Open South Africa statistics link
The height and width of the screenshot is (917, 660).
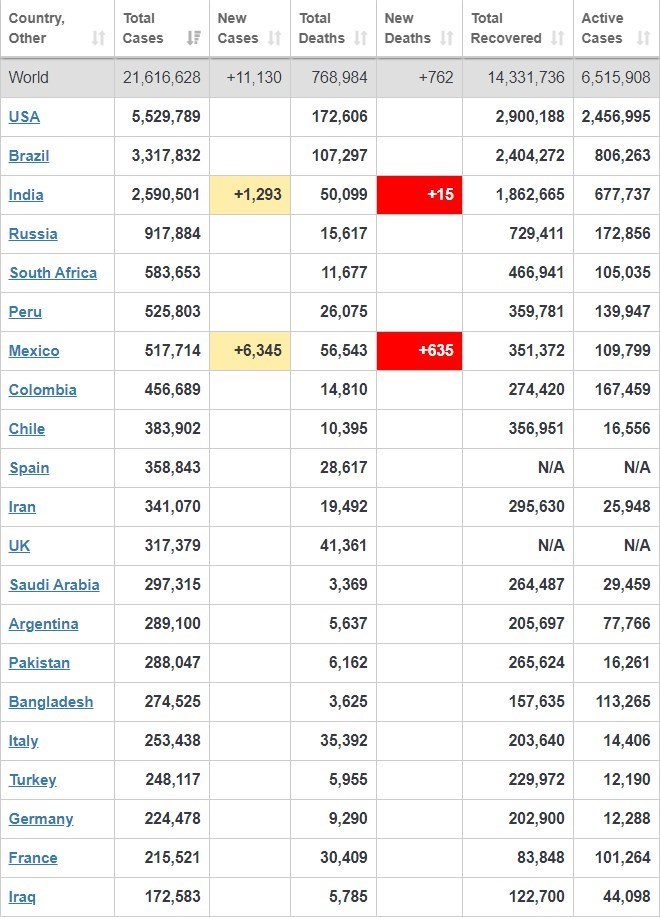[53, 273]
